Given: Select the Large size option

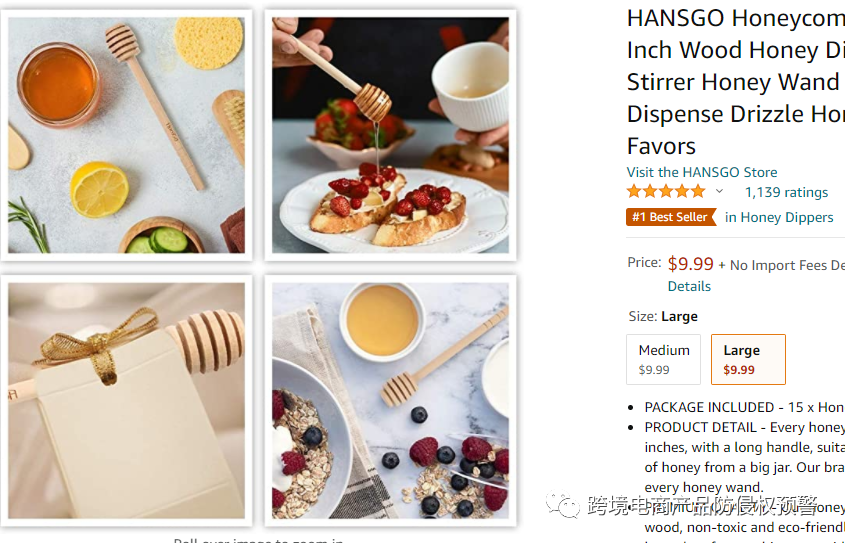Looking at the screenshot, I should (748, 359).
